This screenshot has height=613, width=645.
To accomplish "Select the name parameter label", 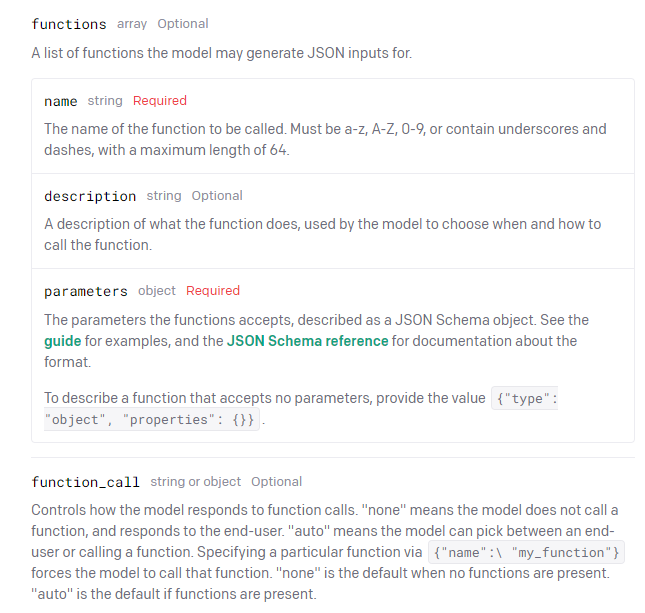I will tap(60, 101).
